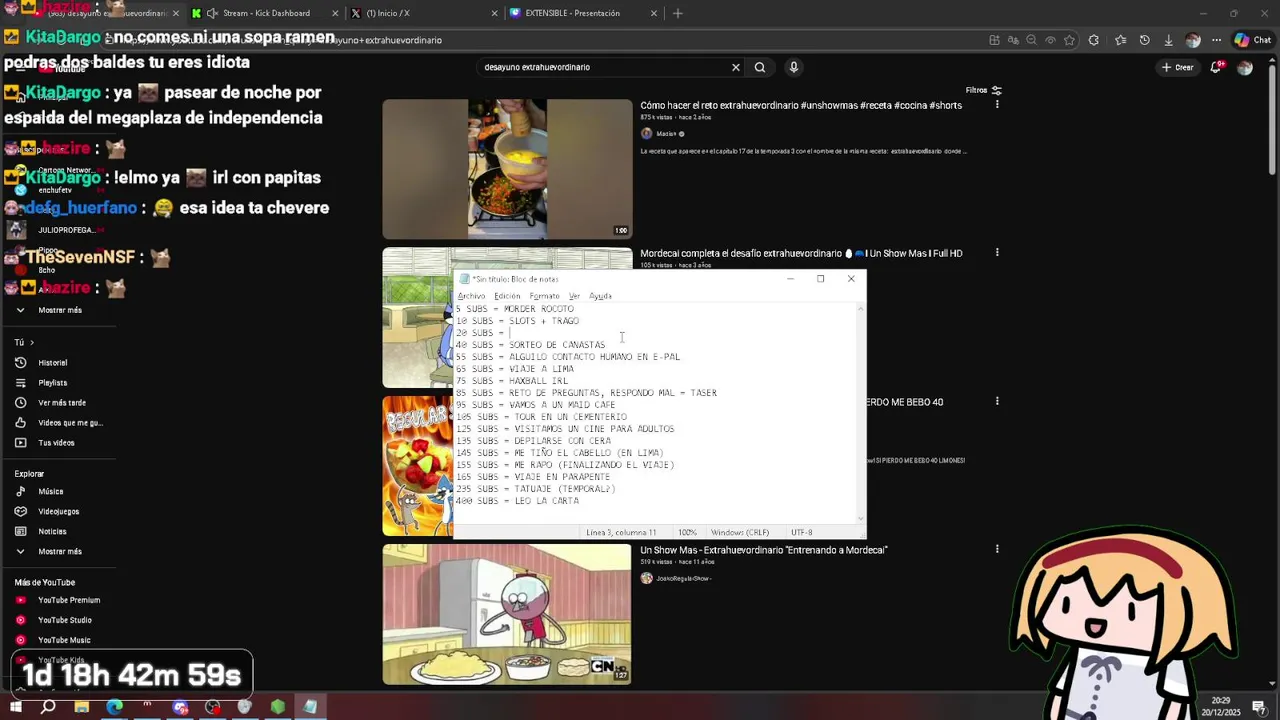Open the Filtros filter icon
This screenshot has width=1280, height=720.
click(996, 90)
